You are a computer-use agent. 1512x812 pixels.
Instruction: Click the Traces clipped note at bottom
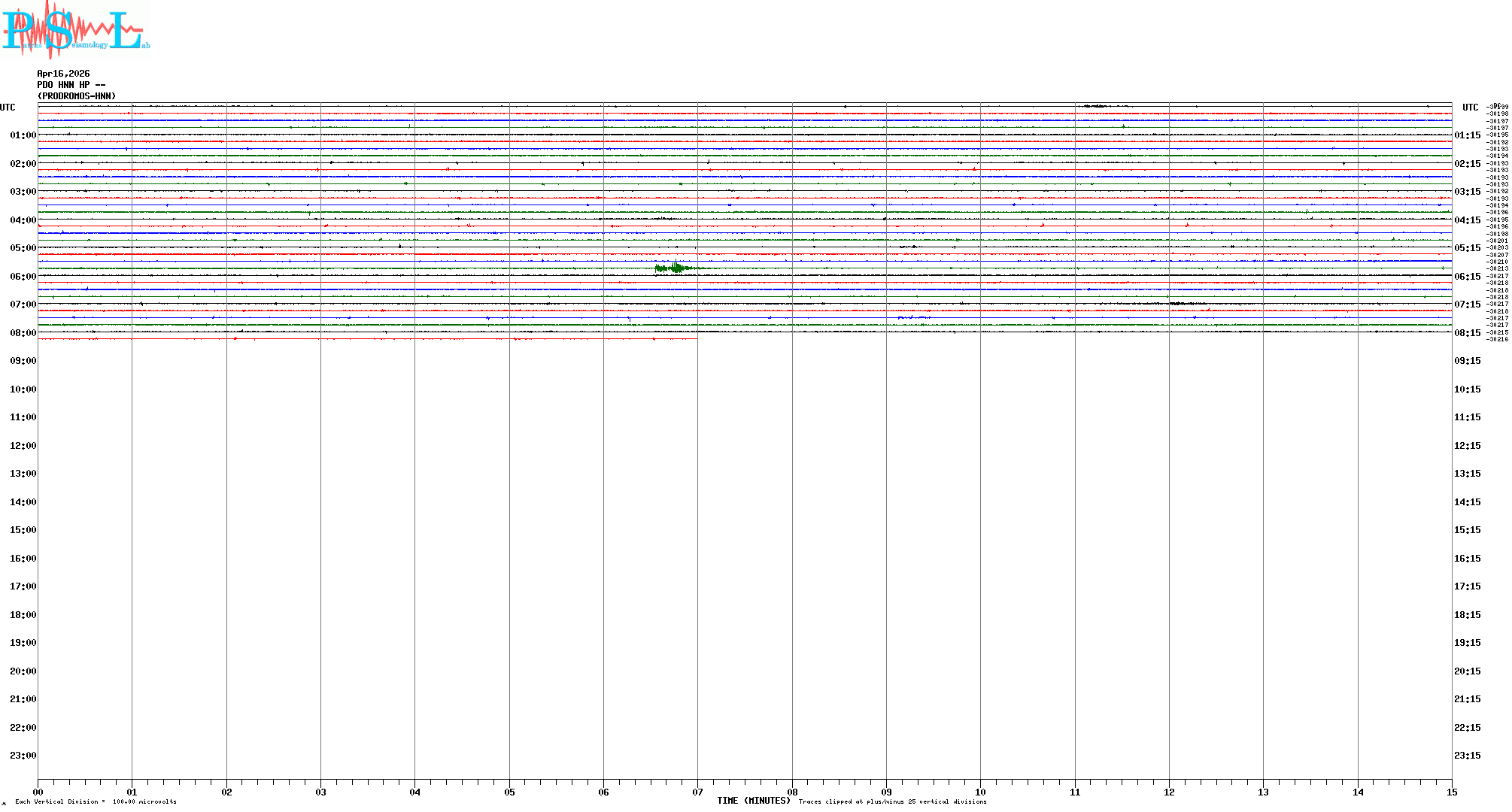(892, 801)
